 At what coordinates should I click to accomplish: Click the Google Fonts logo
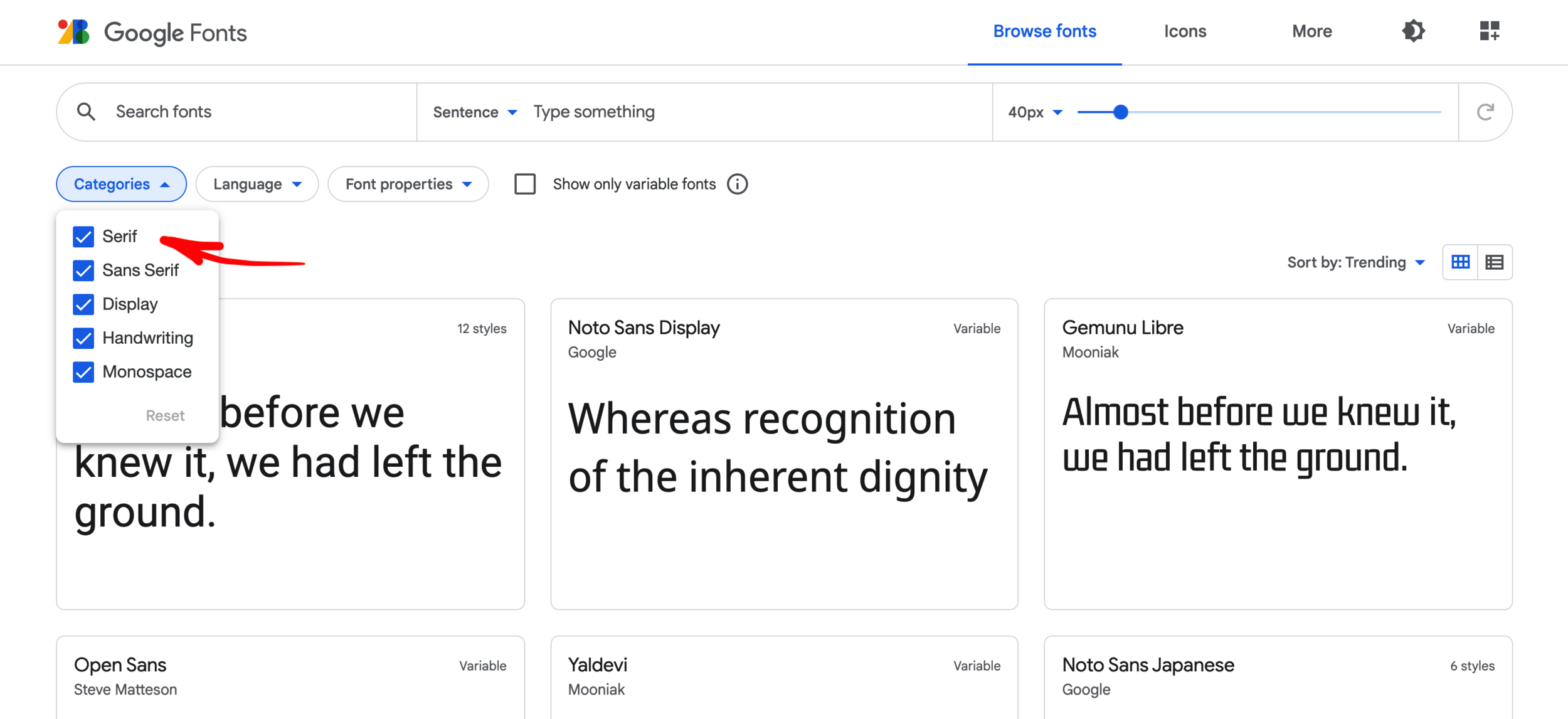(152, 32)
